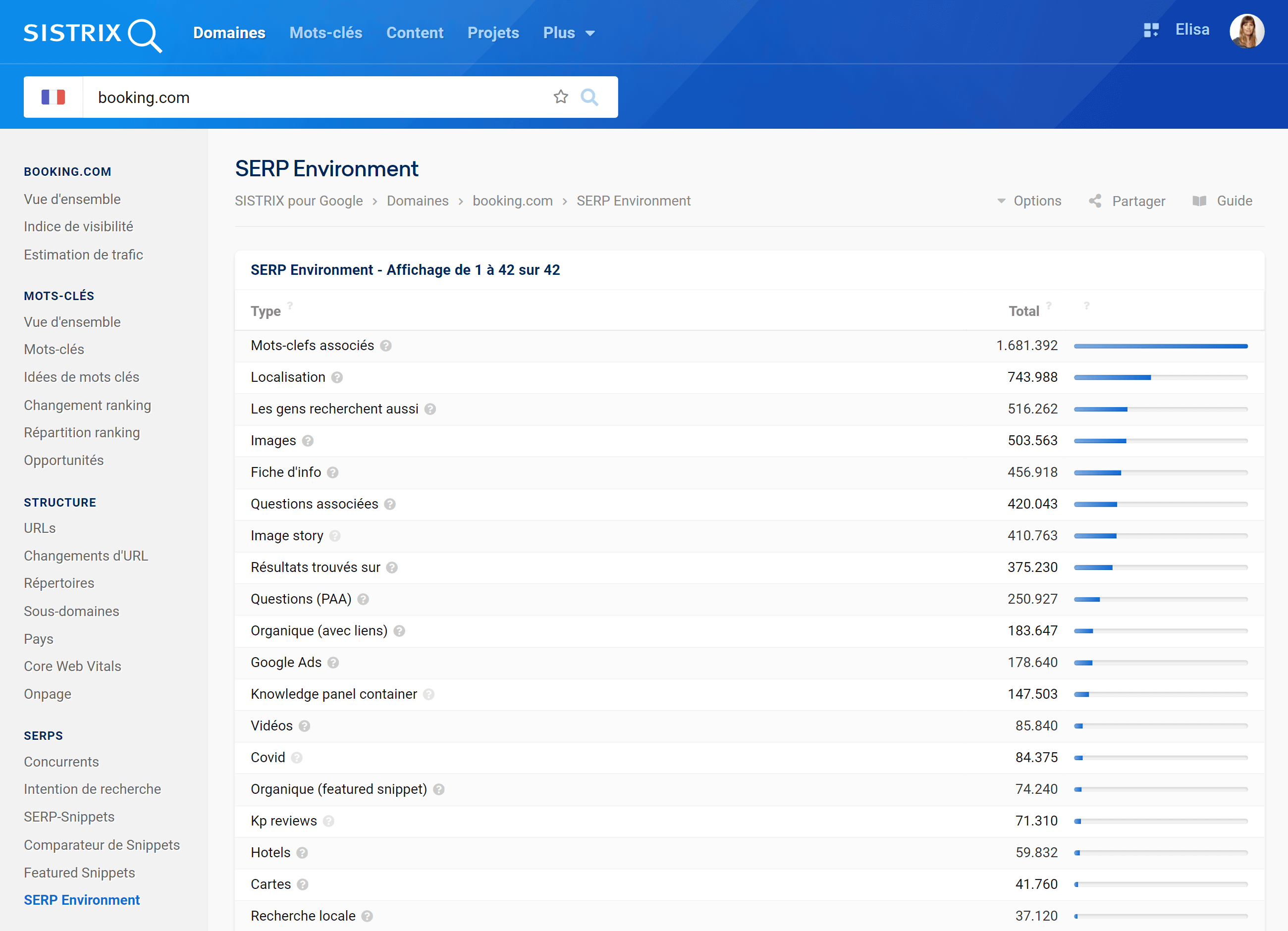Click help icon next to Les gens recherchent aussi
This screenshot has width=1288, height=931.
430,410
